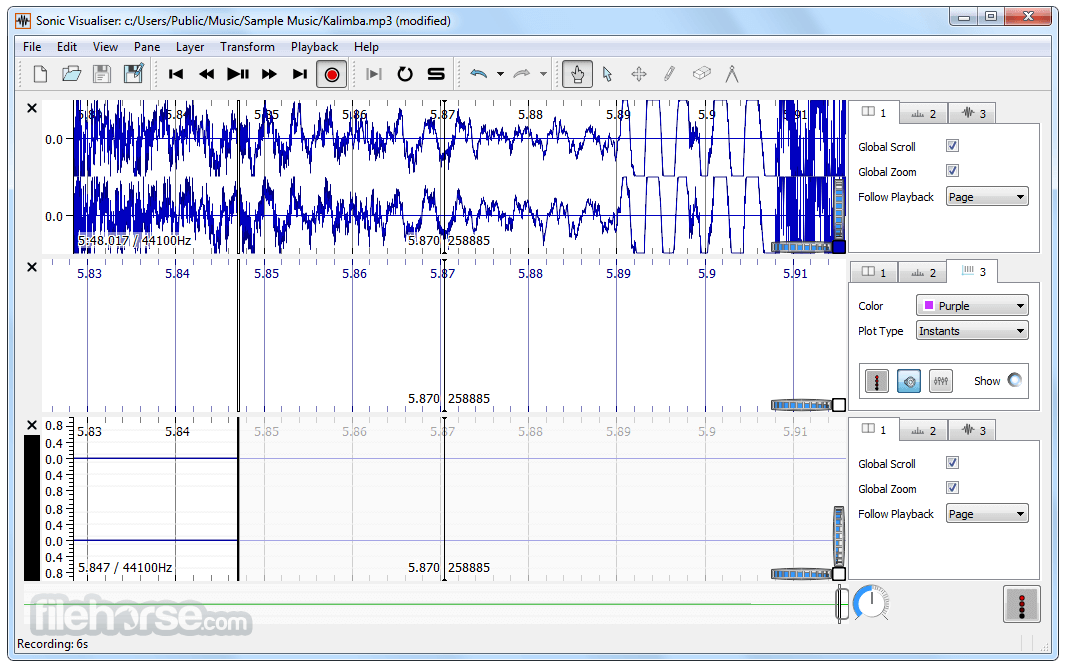Image resolution: width=1066 pixels, height=666 pixels.
Task: Open the playback parameters mixer icon
Action: point(941,381)
